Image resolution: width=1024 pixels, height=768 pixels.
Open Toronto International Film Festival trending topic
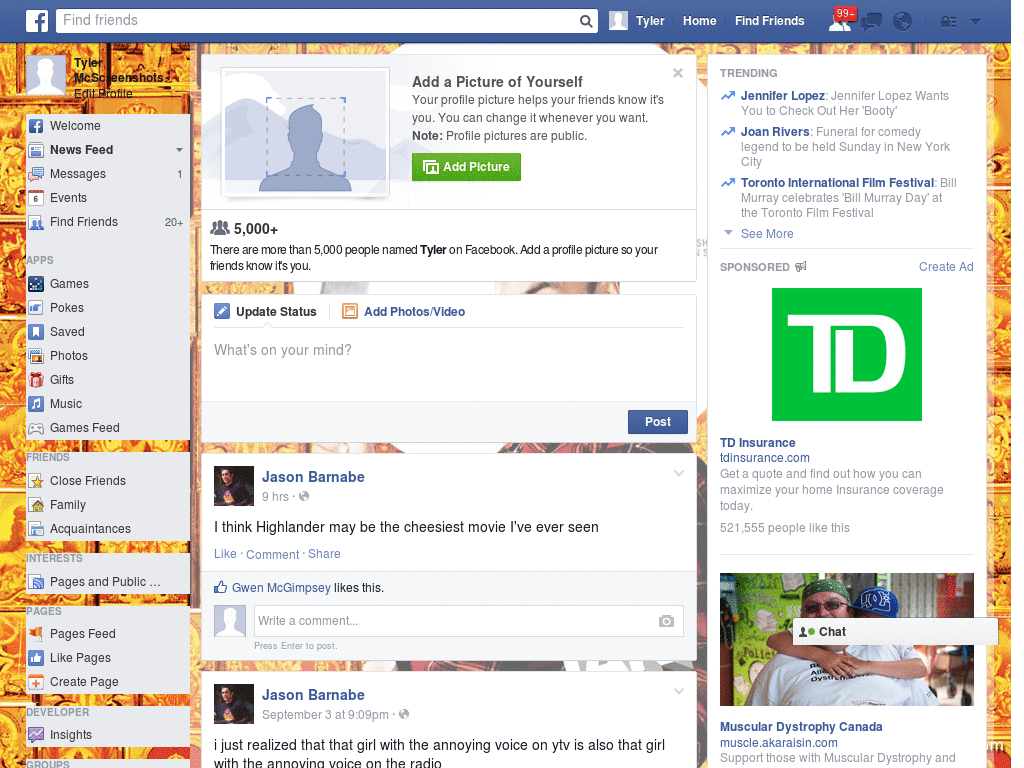coord(837,183)
